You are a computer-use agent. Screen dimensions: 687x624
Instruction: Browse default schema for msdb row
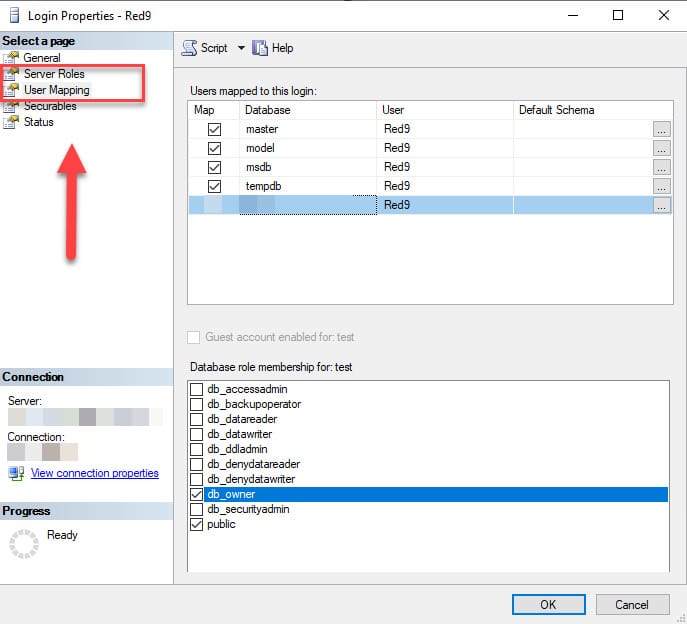[662, 167]
